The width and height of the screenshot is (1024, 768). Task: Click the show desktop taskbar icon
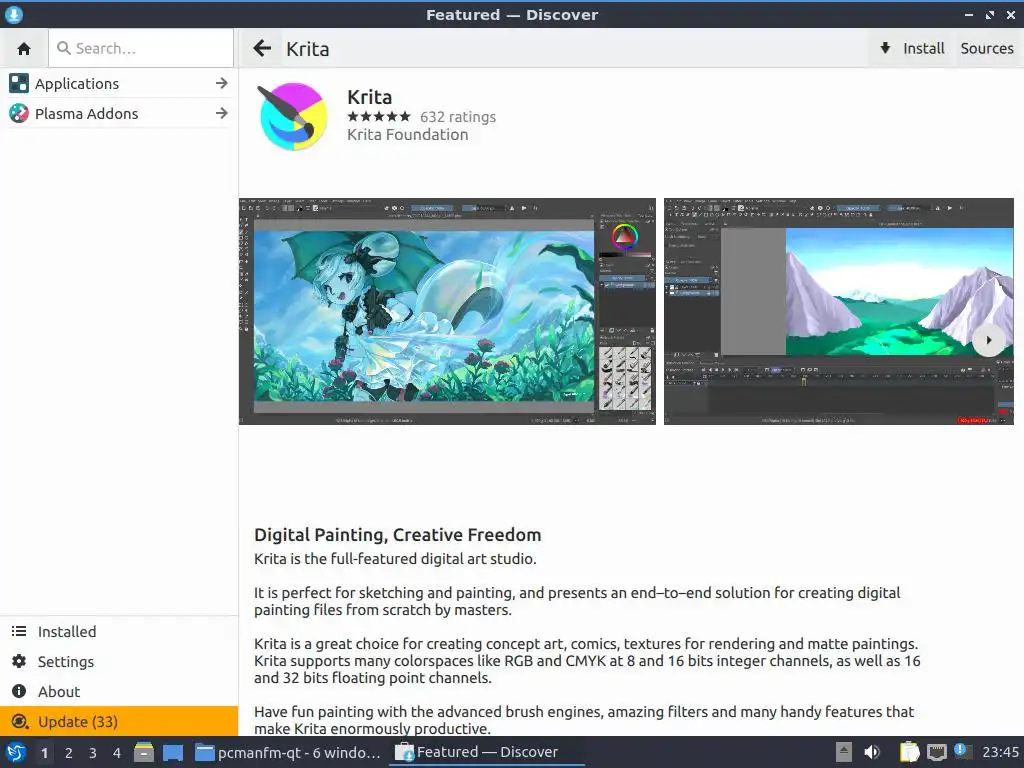click(173, 753)
